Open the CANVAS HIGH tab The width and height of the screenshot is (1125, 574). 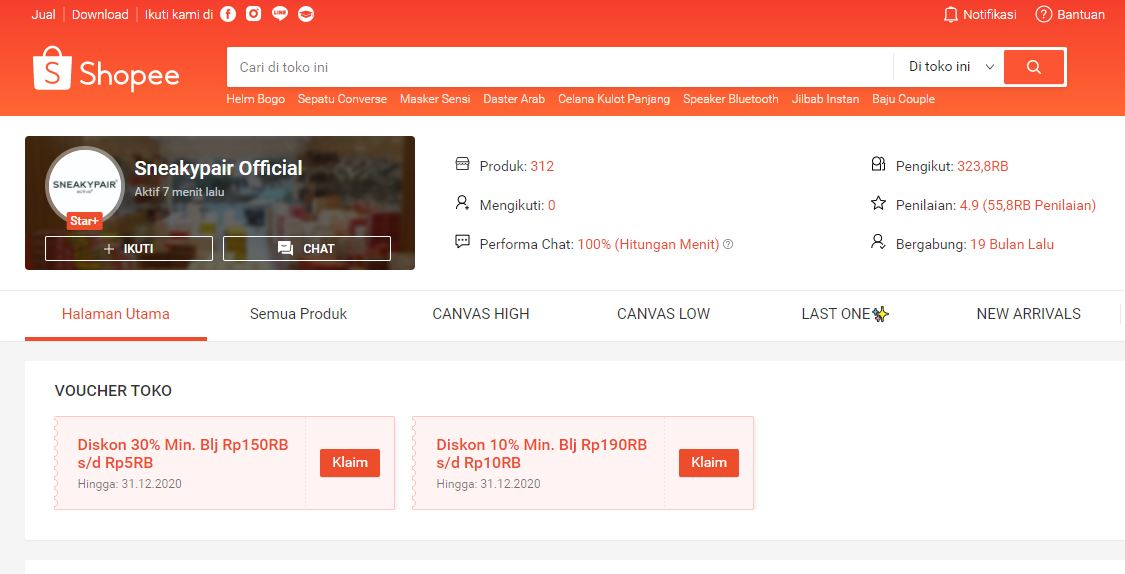tap(481, 314)
